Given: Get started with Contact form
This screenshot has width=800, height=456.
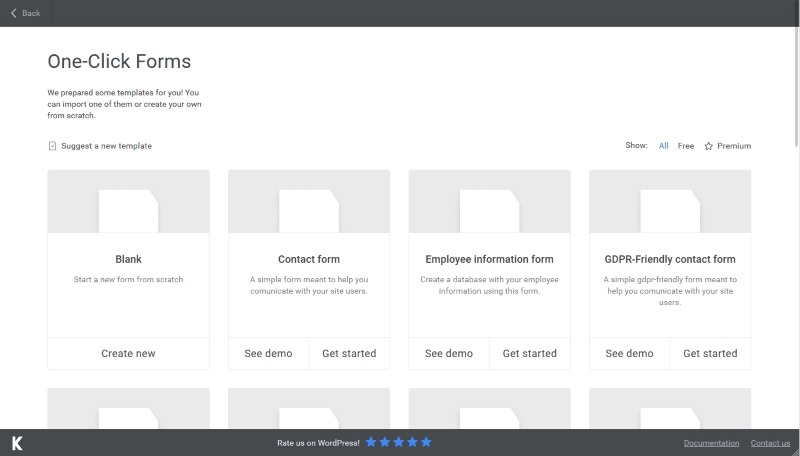Looking at the screenshot, I should [x=349, y=353].
